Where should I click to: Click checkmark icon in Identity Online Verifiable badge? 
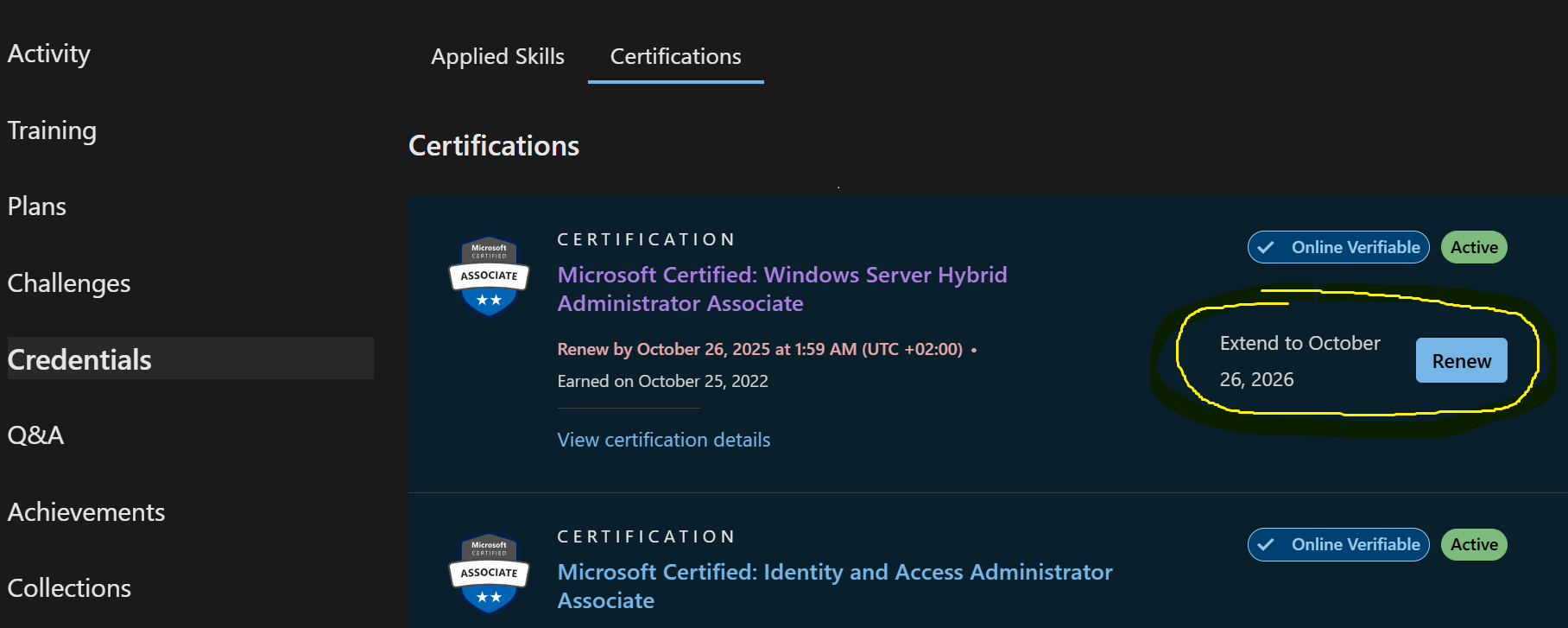[x=1266, y=545]
